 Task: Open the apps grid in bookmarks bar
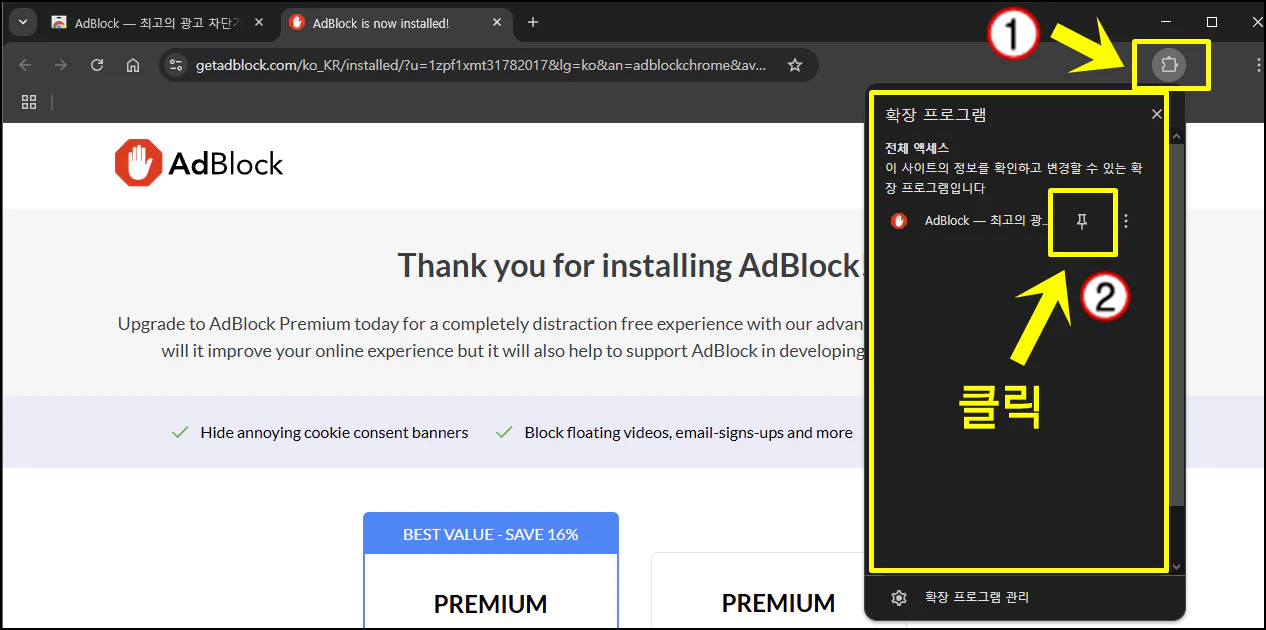pyautogui.click(x=29, y=102)
